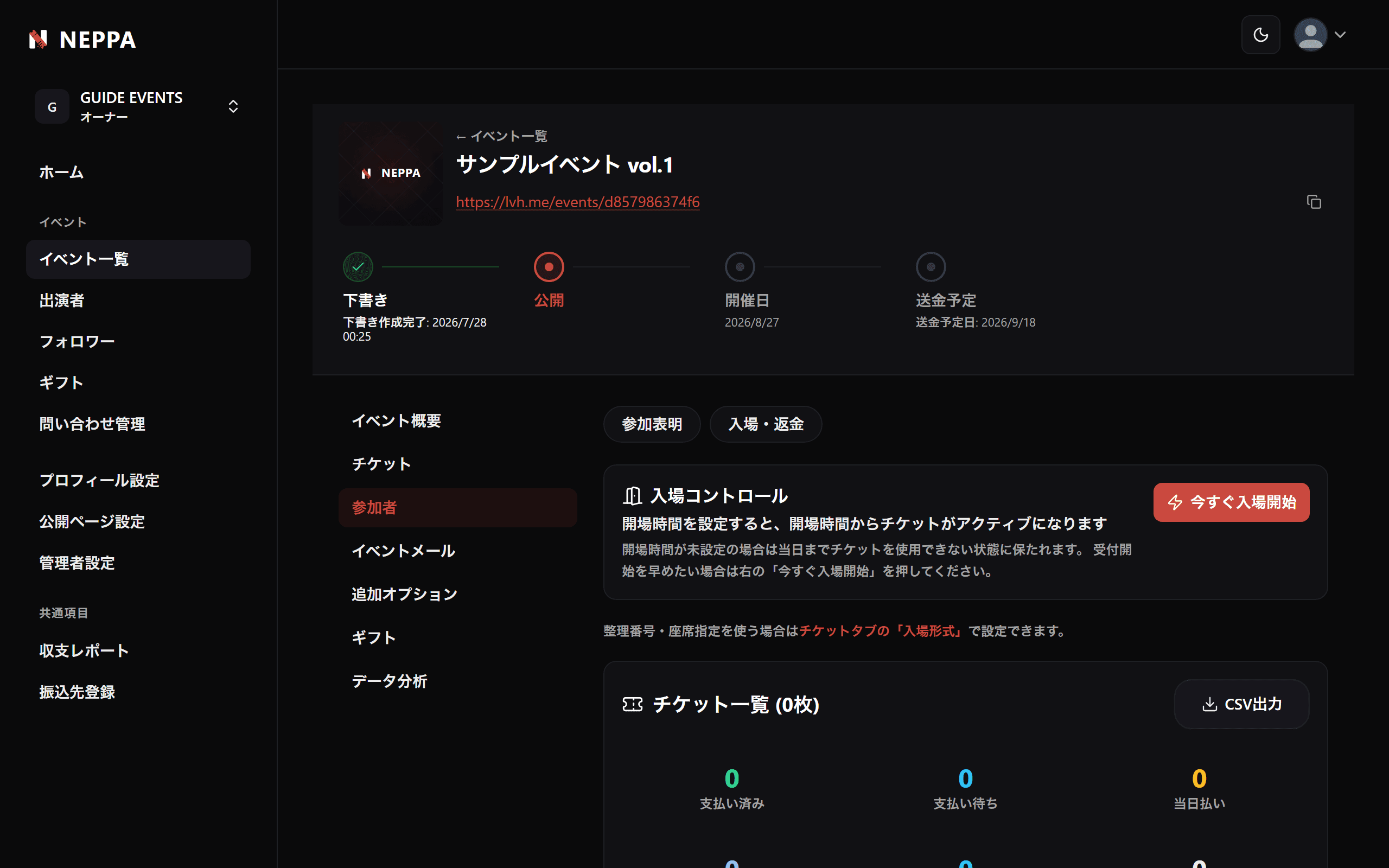Select the 参加者 tab
The height and width of the screenshot is (868, 1389).
[x=457, y=508]
